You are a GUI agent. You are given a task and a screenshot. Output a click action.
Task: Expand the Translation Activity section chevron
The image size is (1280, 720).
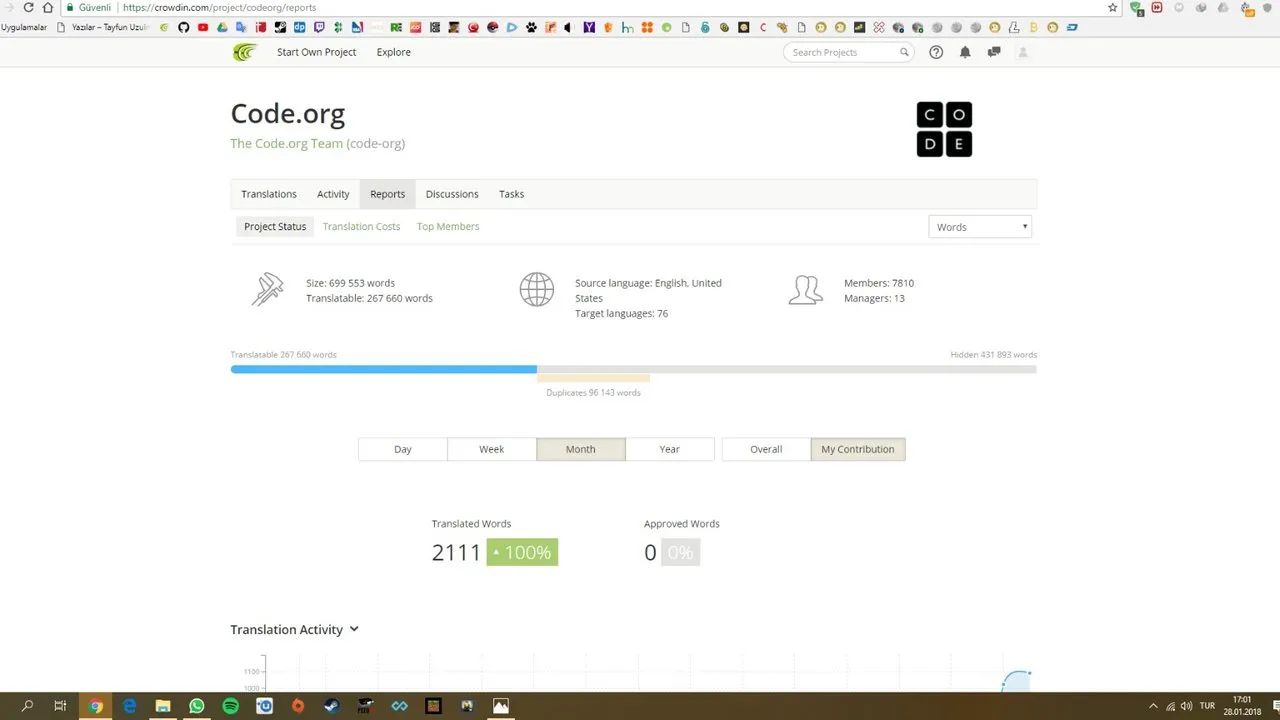pos(354,629)
